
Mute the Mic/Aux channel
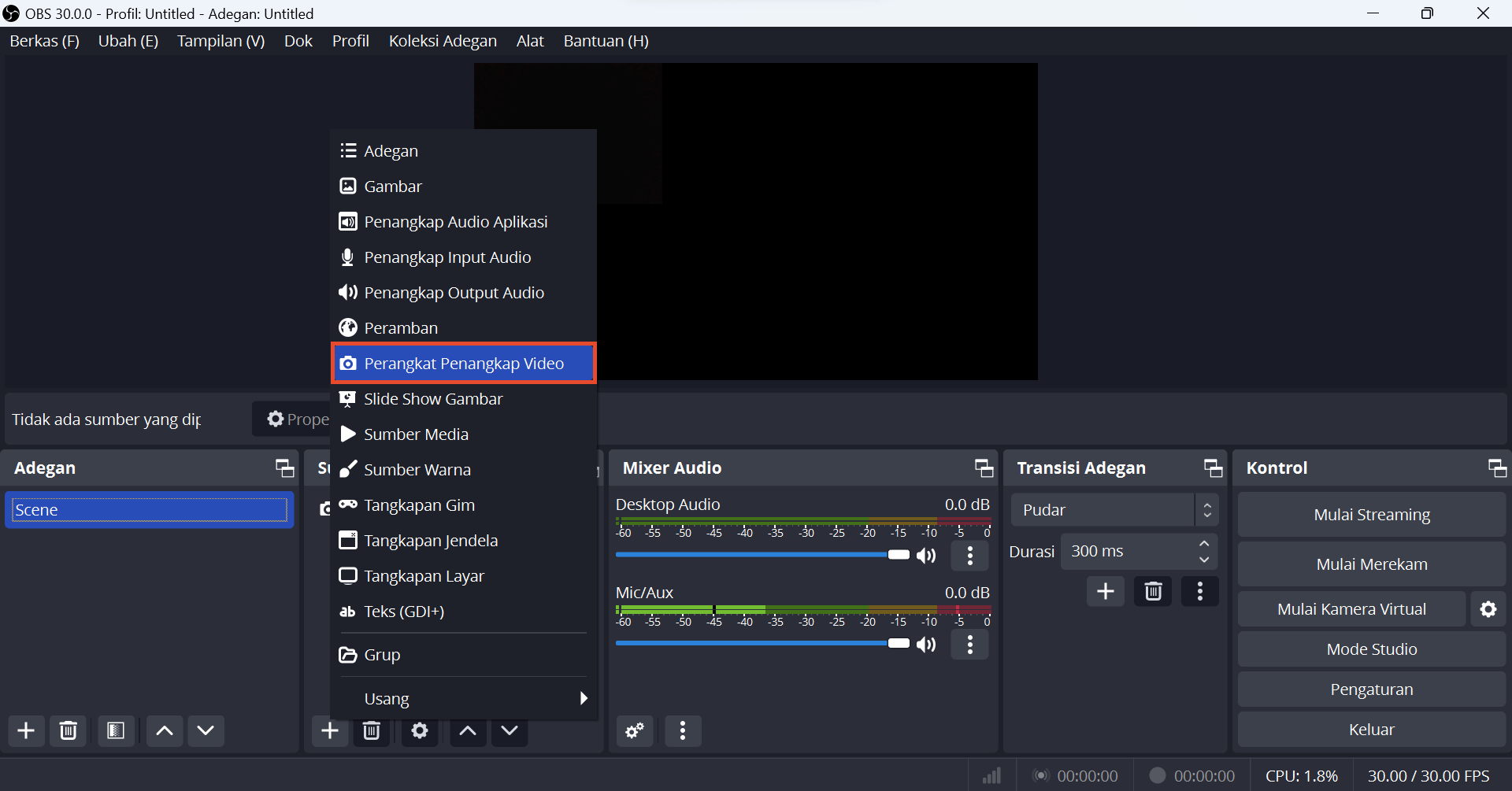point(926,644)
